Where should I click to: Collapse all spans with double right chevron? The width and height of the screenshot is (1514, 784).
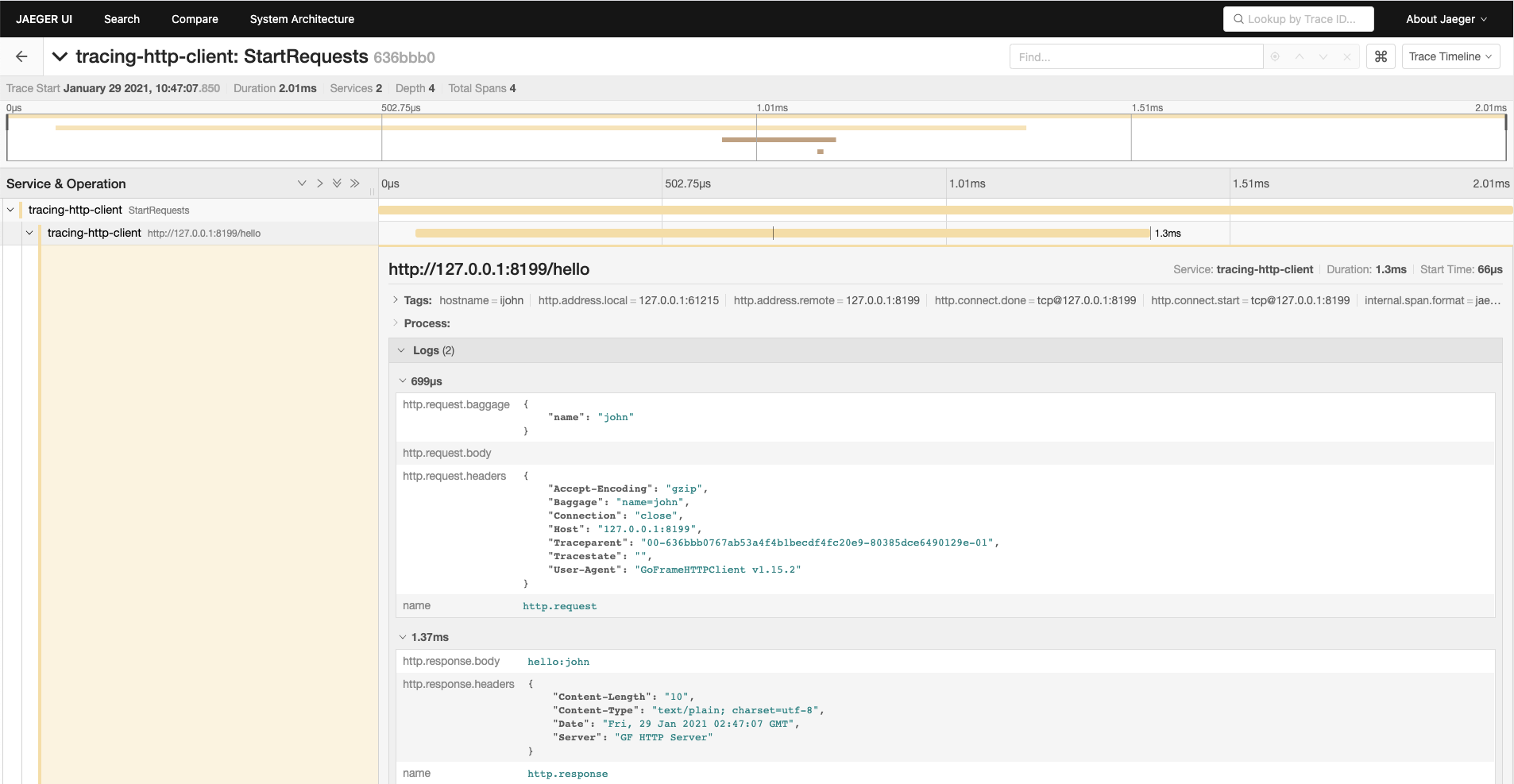[x=354, y=183]
